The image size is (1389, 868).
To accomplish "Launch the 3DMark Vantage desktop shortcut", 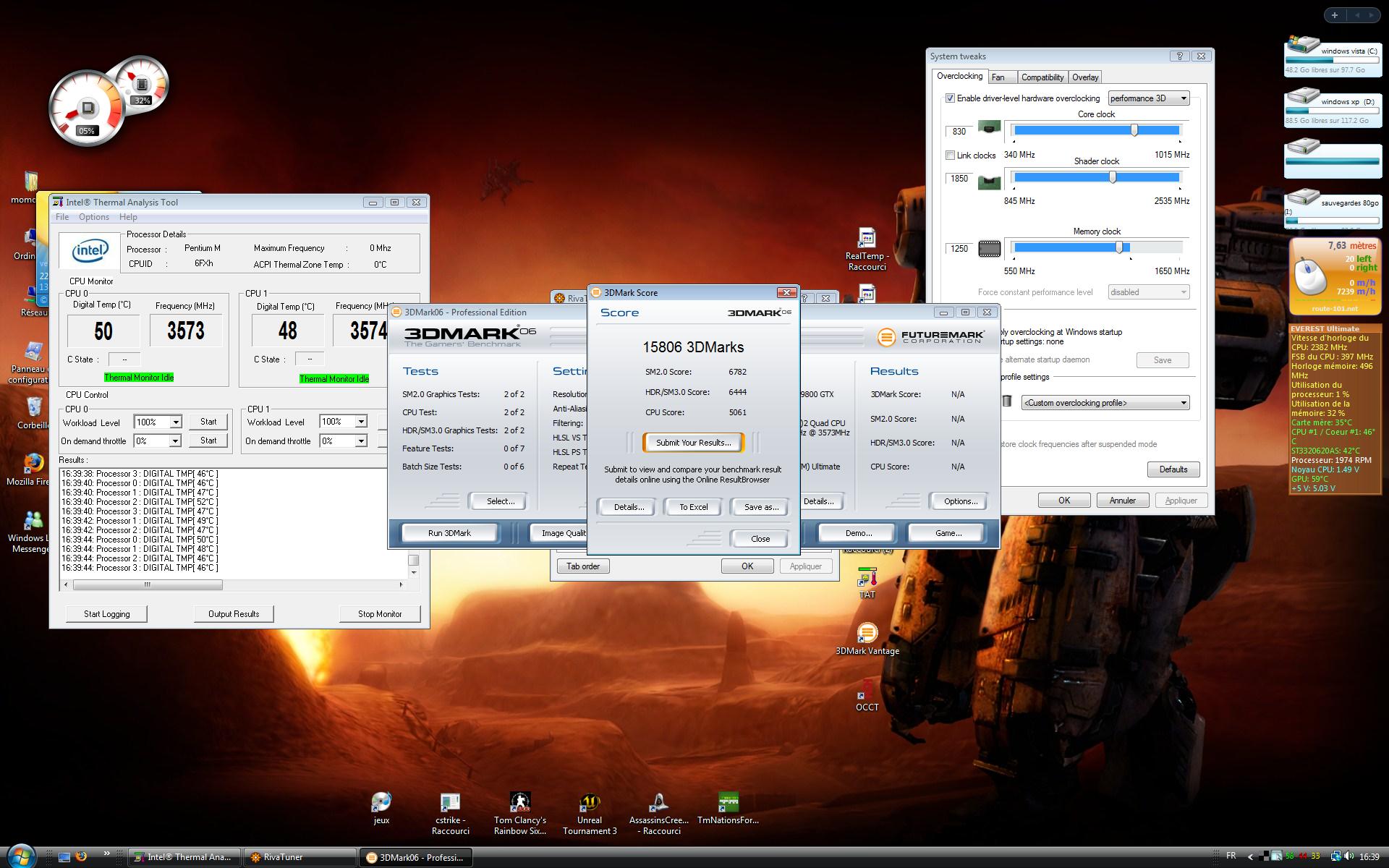I will 867,639.
